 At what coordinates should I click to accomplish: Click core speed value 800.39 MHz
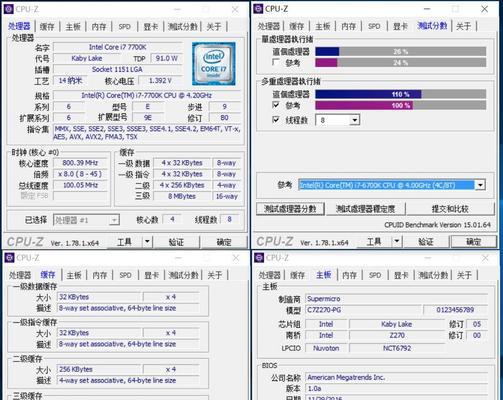tap(80, 163)
